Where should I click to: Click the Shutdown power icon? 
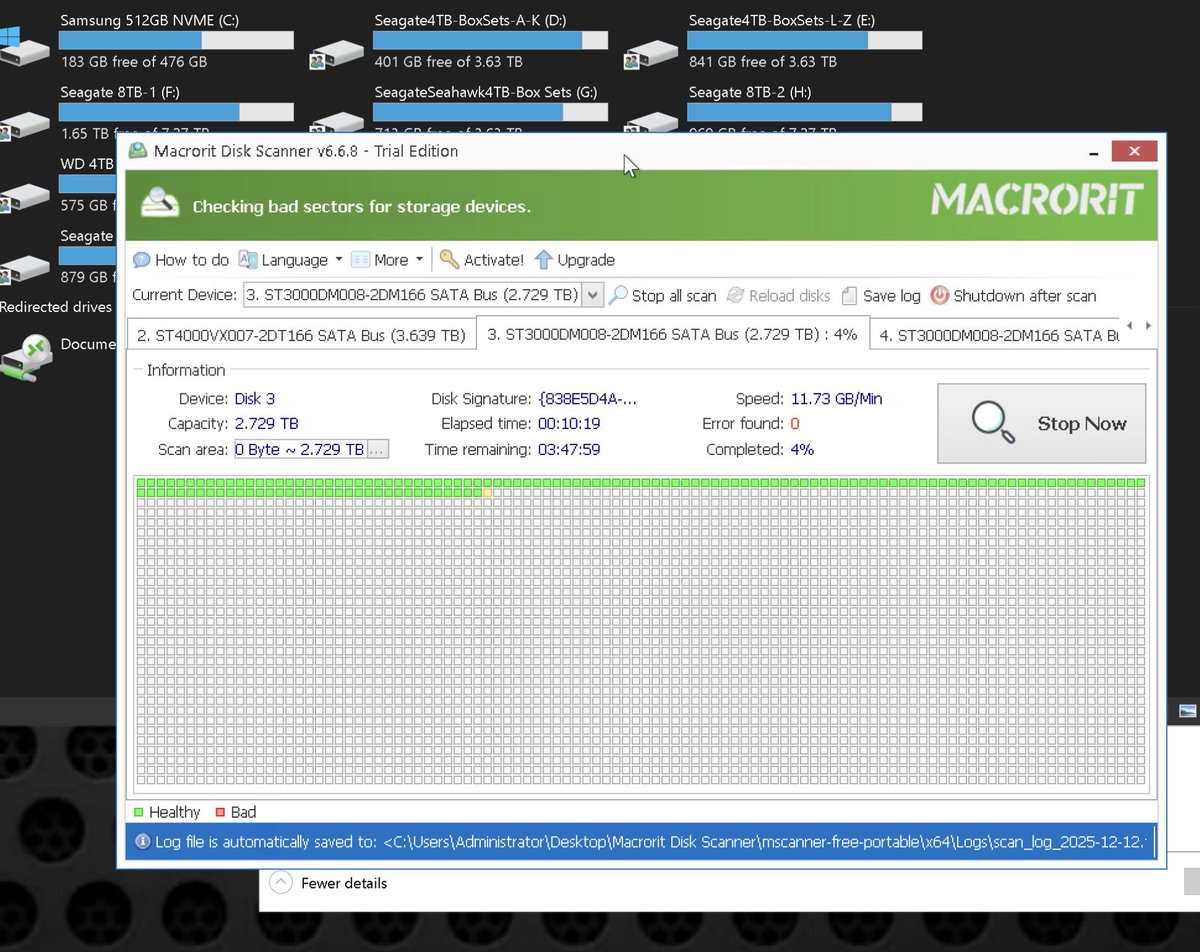(x=939, y=296)
